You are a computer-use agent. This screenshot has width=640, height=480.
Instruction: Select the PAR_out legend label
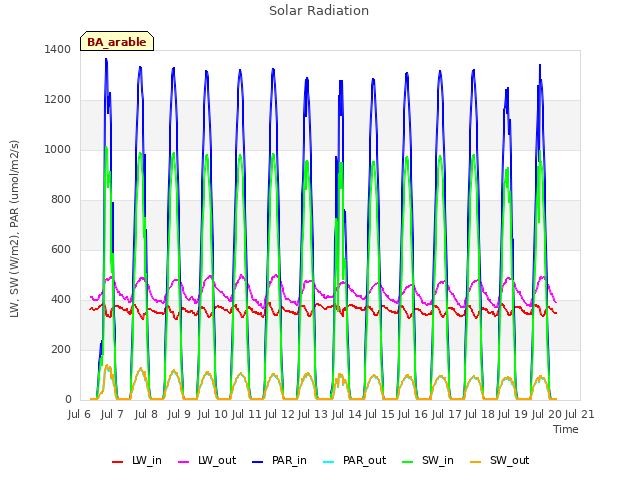[364, 460]
